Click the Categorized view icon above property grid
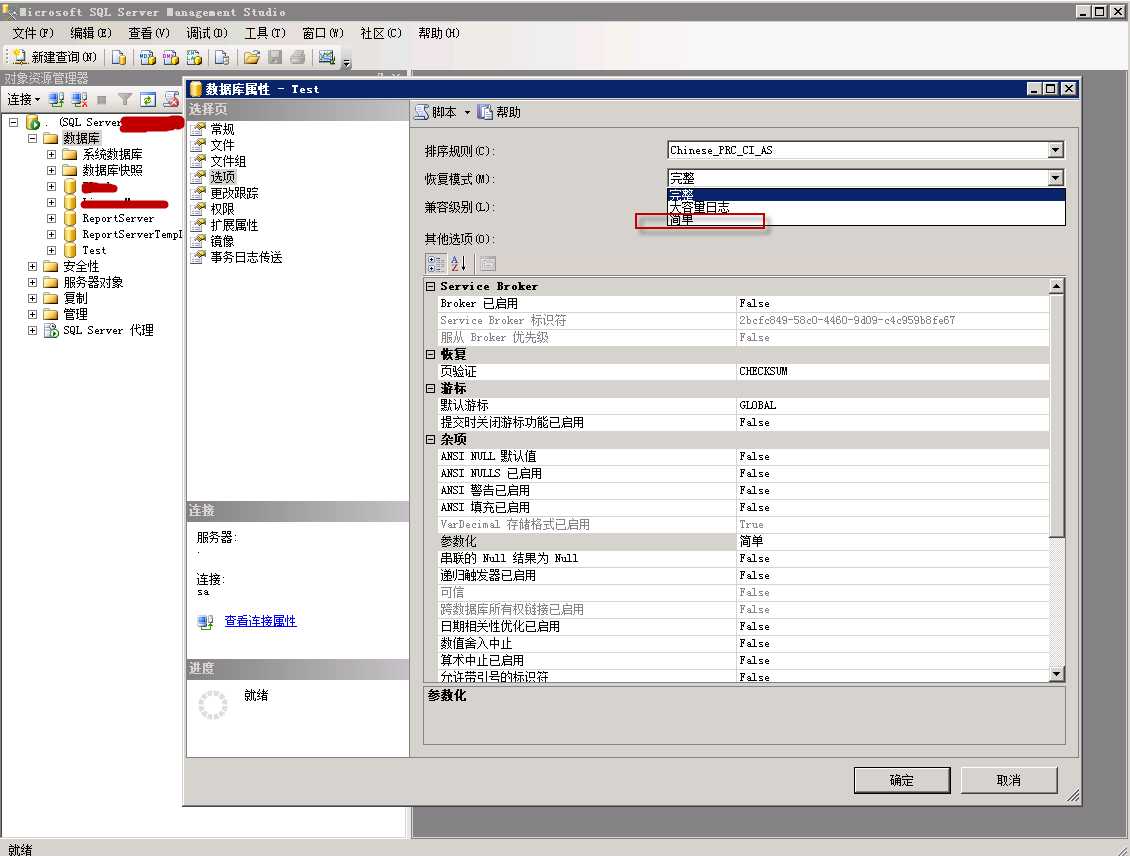This screenshot has height=856, width=1130. [435, 263]
